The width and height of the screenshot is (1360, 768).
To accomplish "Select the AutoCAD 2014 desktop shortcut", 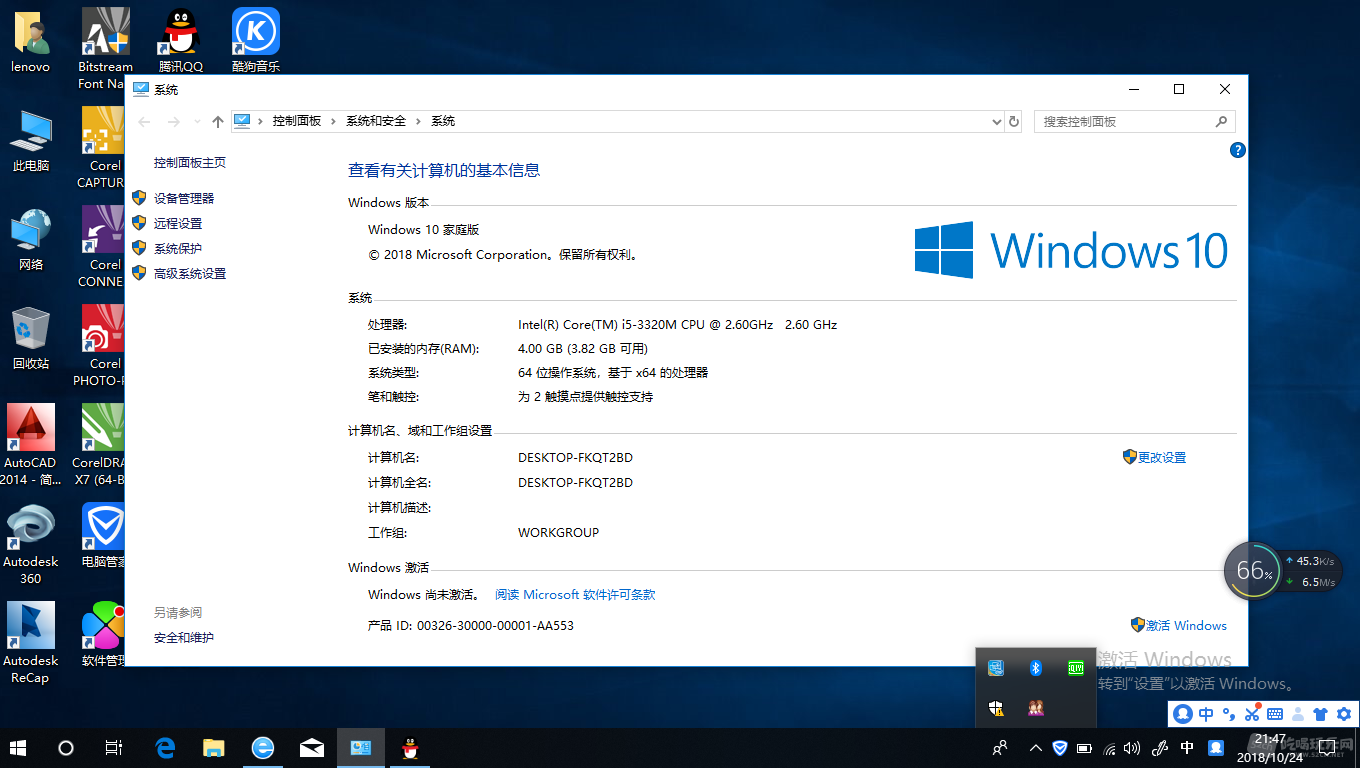I will tap(30, 445).
